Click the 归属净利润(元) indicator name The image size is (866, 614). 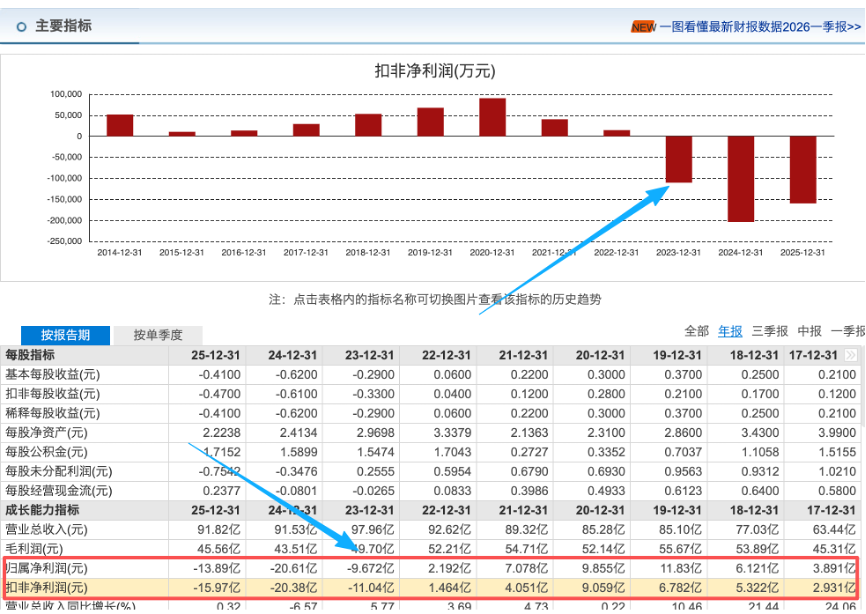coord(46,568)
